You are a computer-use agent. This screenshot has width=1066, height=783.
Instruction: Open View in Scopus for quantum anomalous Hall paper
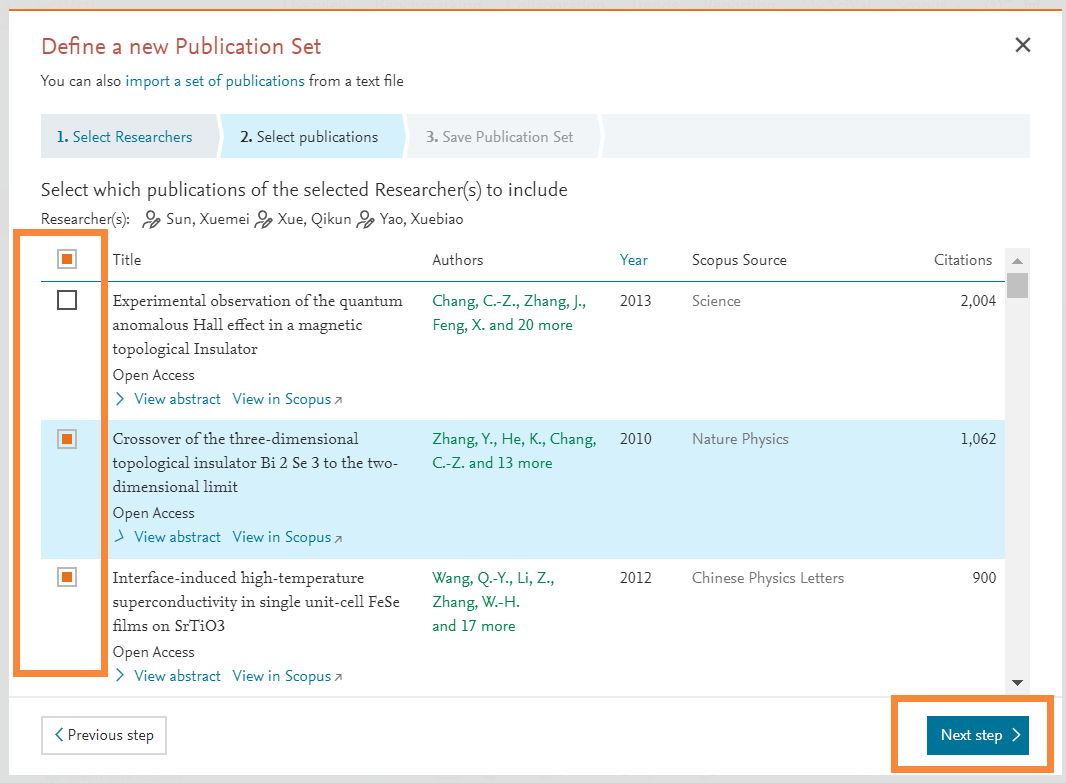pos(288,399)
